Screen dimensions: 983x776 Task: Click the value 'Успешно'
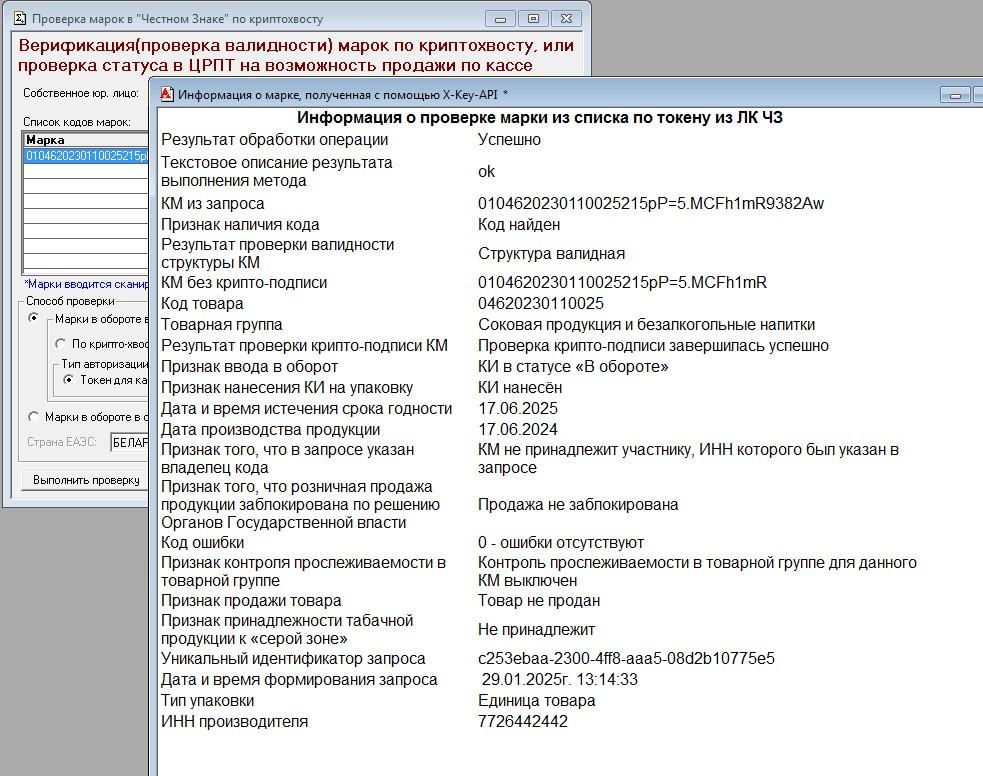509,140
